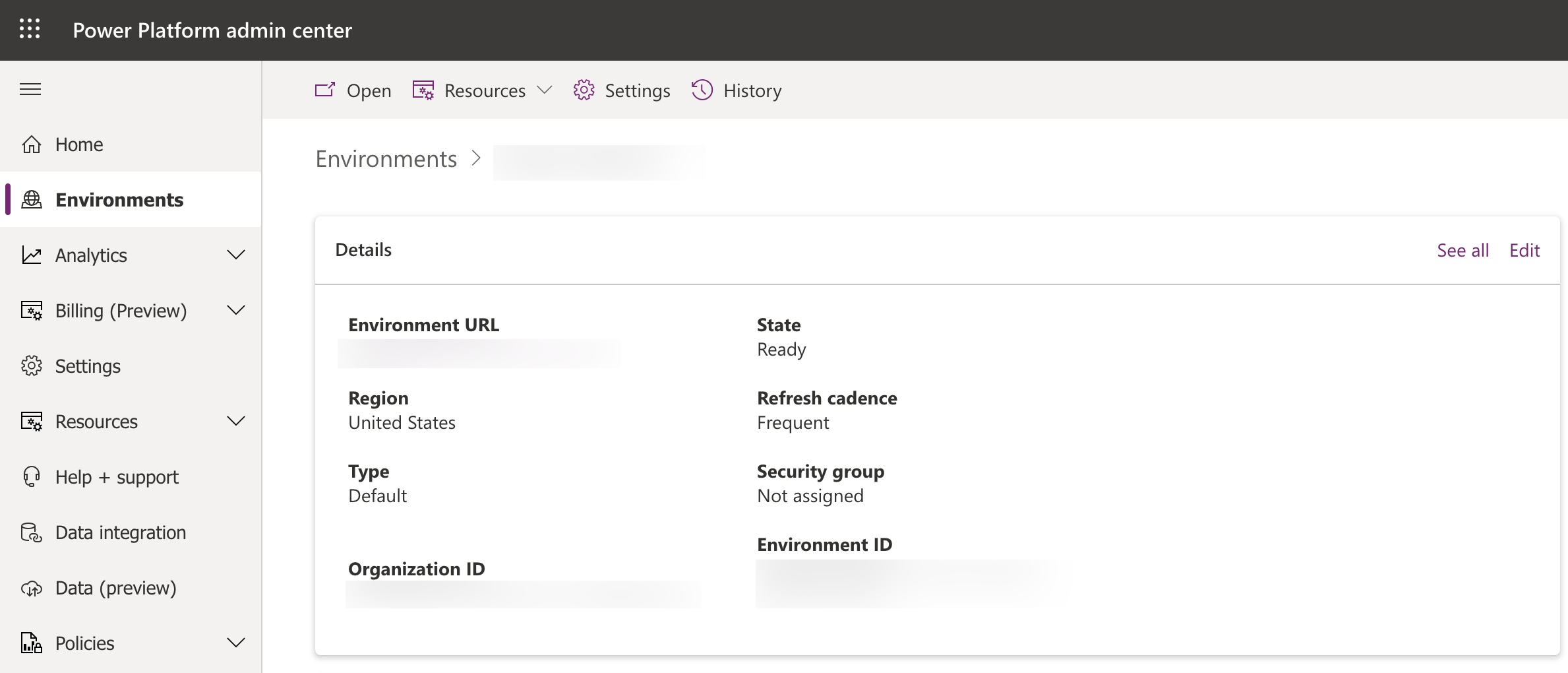Open the app launcher waffle grid

[x=30, y=30]
